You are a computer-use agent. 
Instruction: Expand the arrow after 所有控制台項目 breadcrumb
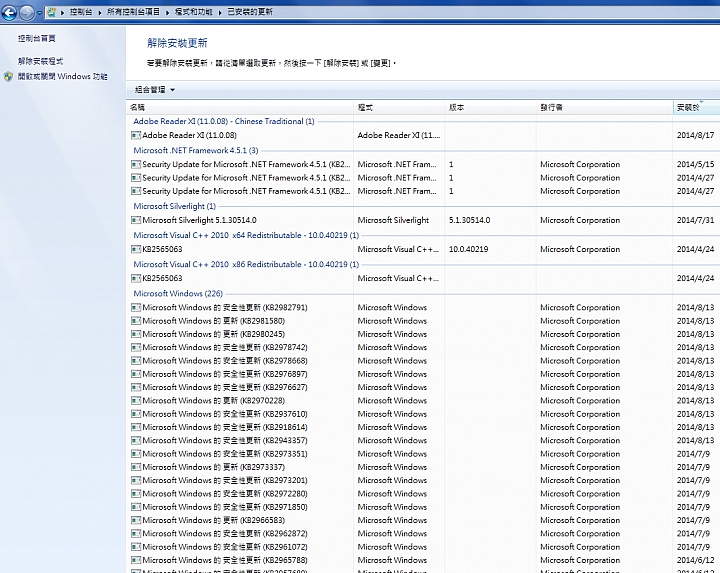(167, 12)
